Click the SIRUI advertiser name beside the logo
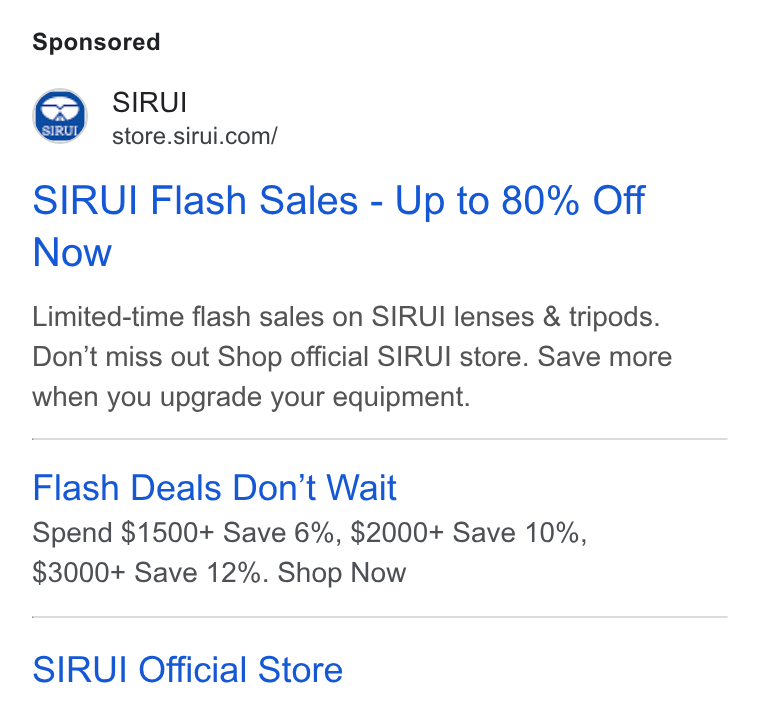 pyautogui.click(x=149, y=102)
